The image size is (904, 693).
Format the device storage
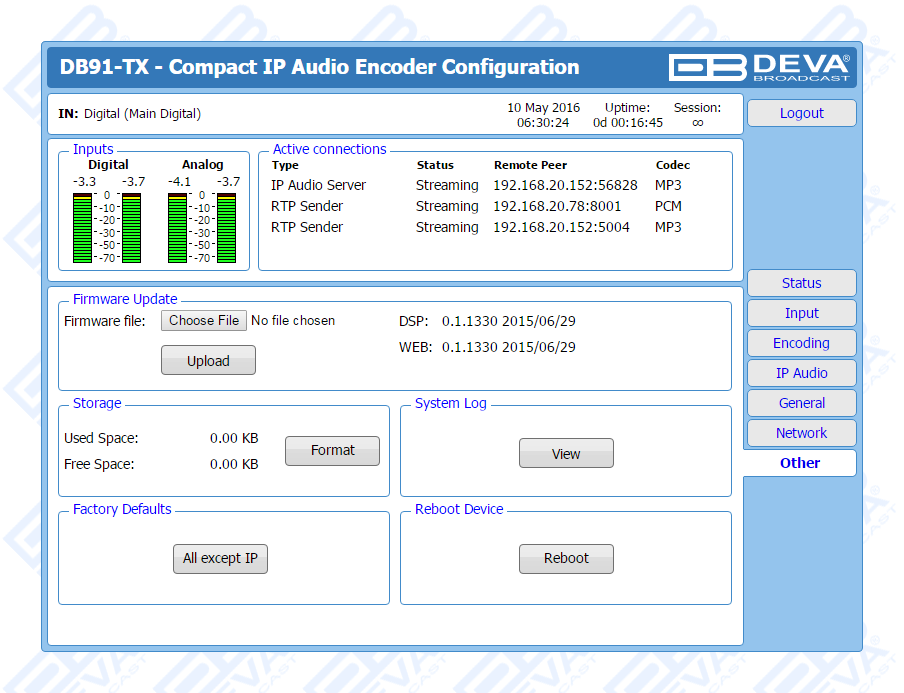[x=332, y=451]
